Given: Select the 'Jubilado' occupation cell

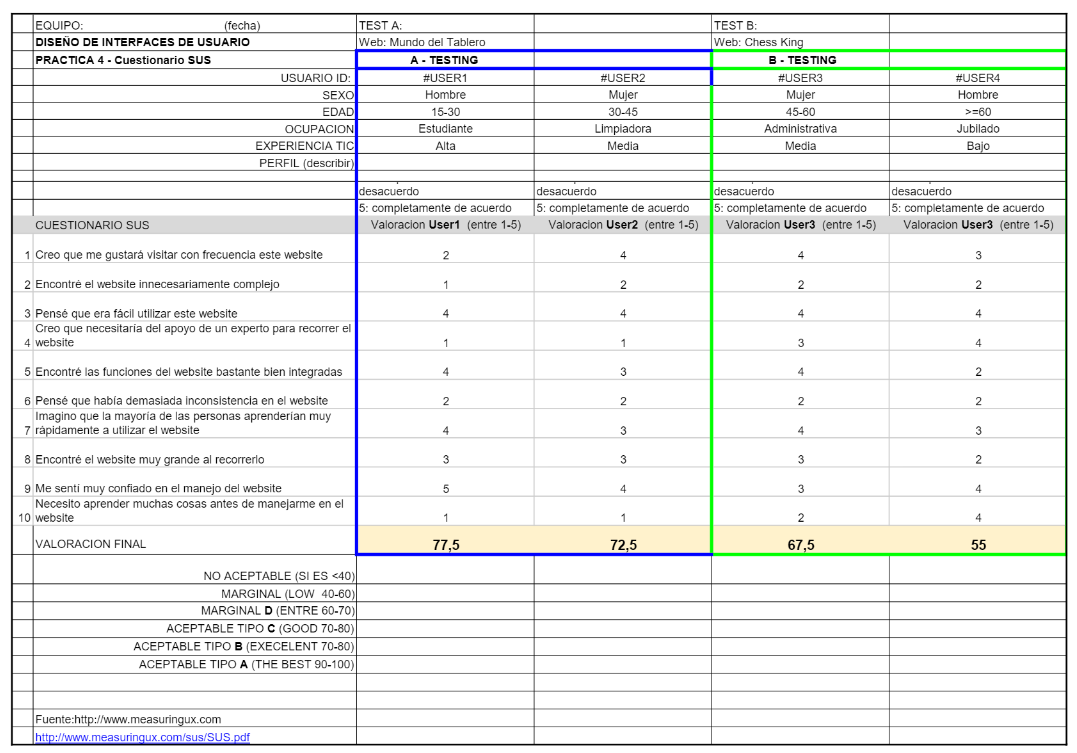Looking at the screenshot, I should pyautogui.click(x=978, y=128).
